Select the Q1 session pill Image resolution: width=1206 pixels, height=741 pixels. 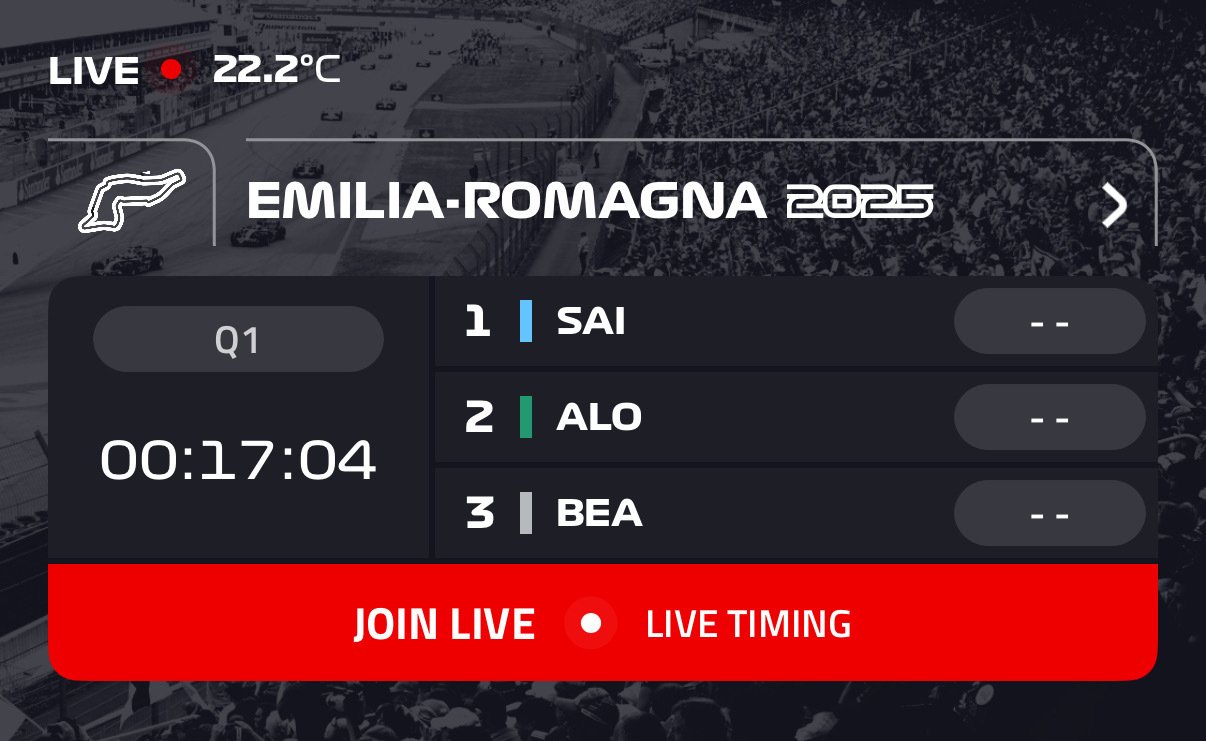(x=238, y=340)
